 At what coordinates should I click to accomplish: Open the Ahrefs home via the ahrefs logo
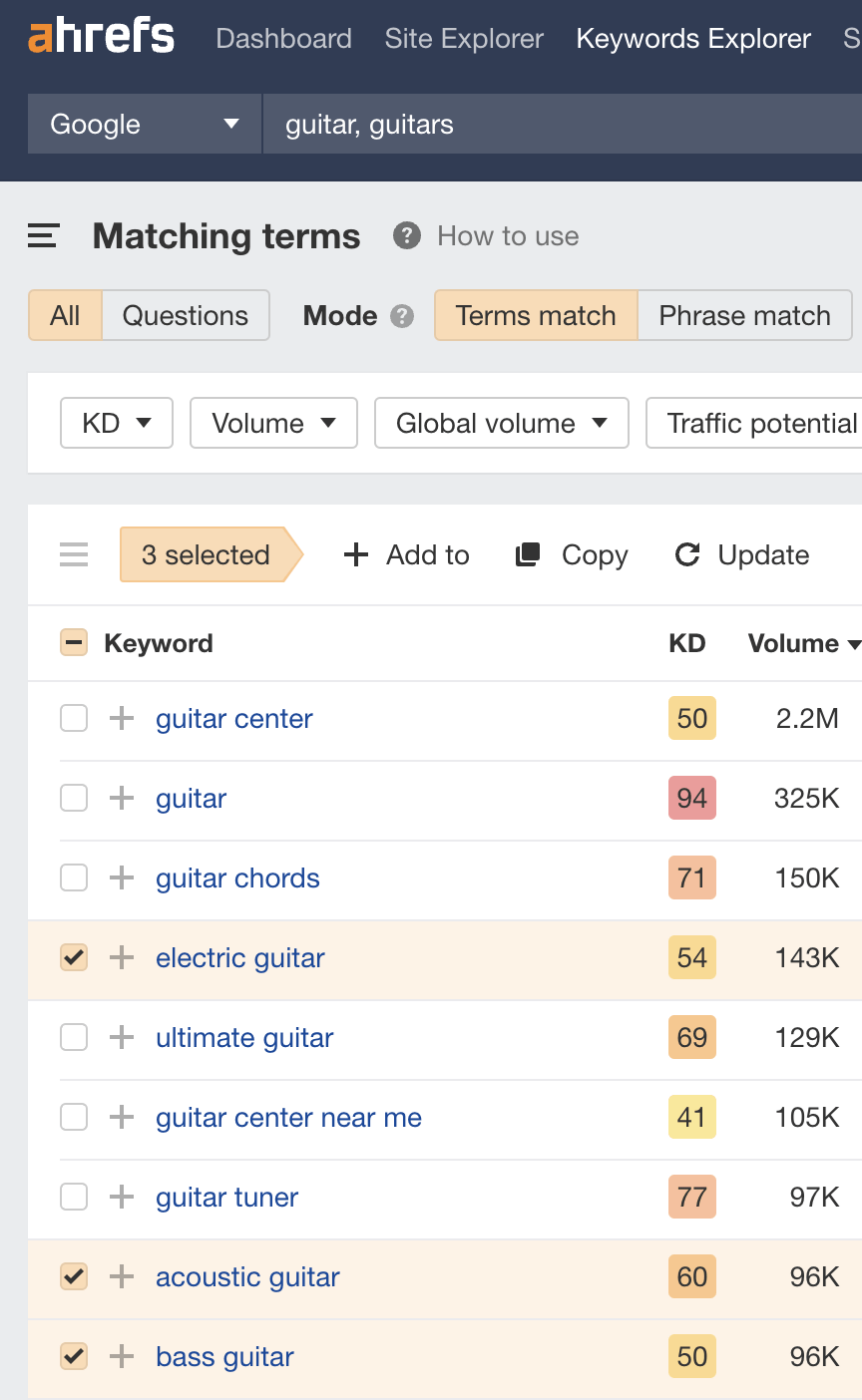pos(100,38)
